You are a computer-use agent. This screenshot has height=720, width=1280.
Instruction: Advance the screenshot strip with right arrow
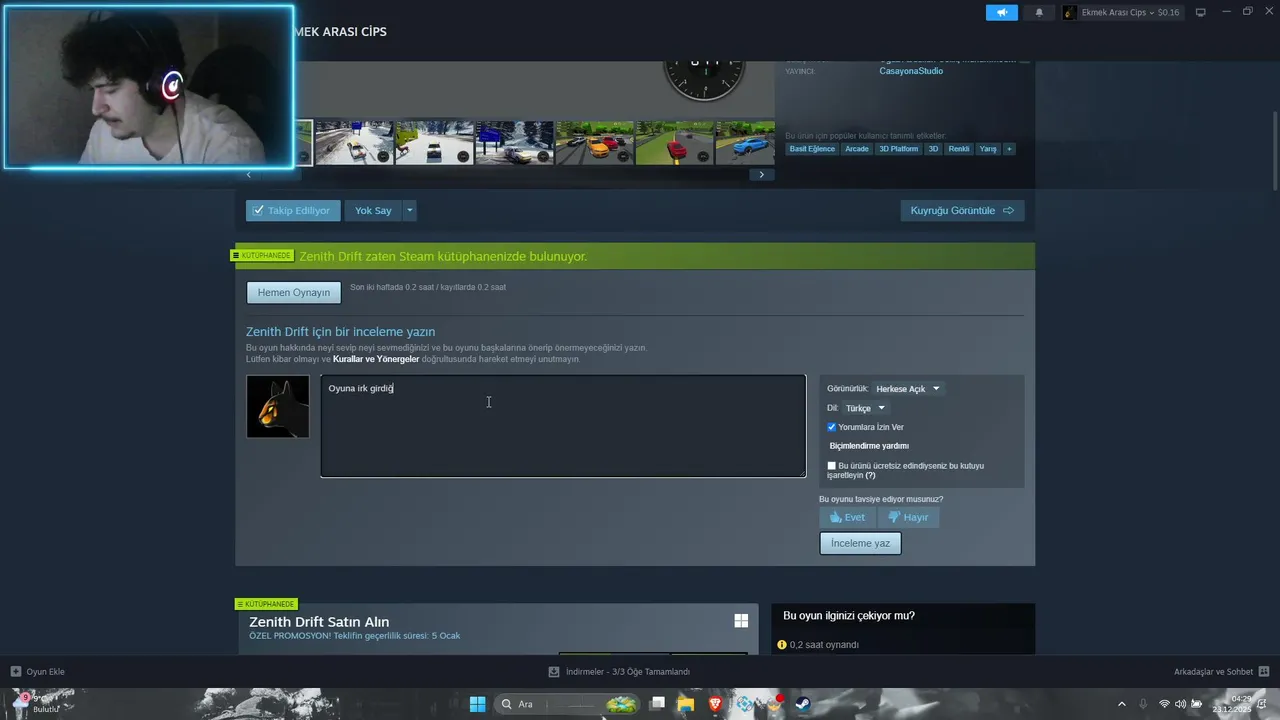point(761,174)
